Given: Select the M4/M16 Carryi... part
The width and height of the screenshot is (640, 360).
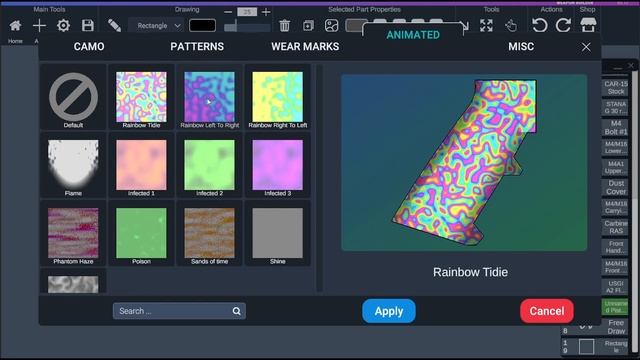Looking at the screenshot, I should [x=616, y=207].
